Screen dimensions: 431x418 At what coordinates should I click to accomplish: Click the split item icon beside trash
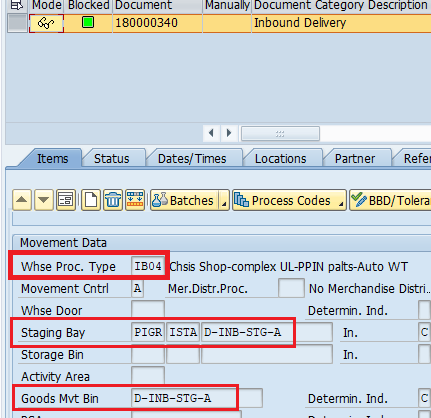point(135,200)
